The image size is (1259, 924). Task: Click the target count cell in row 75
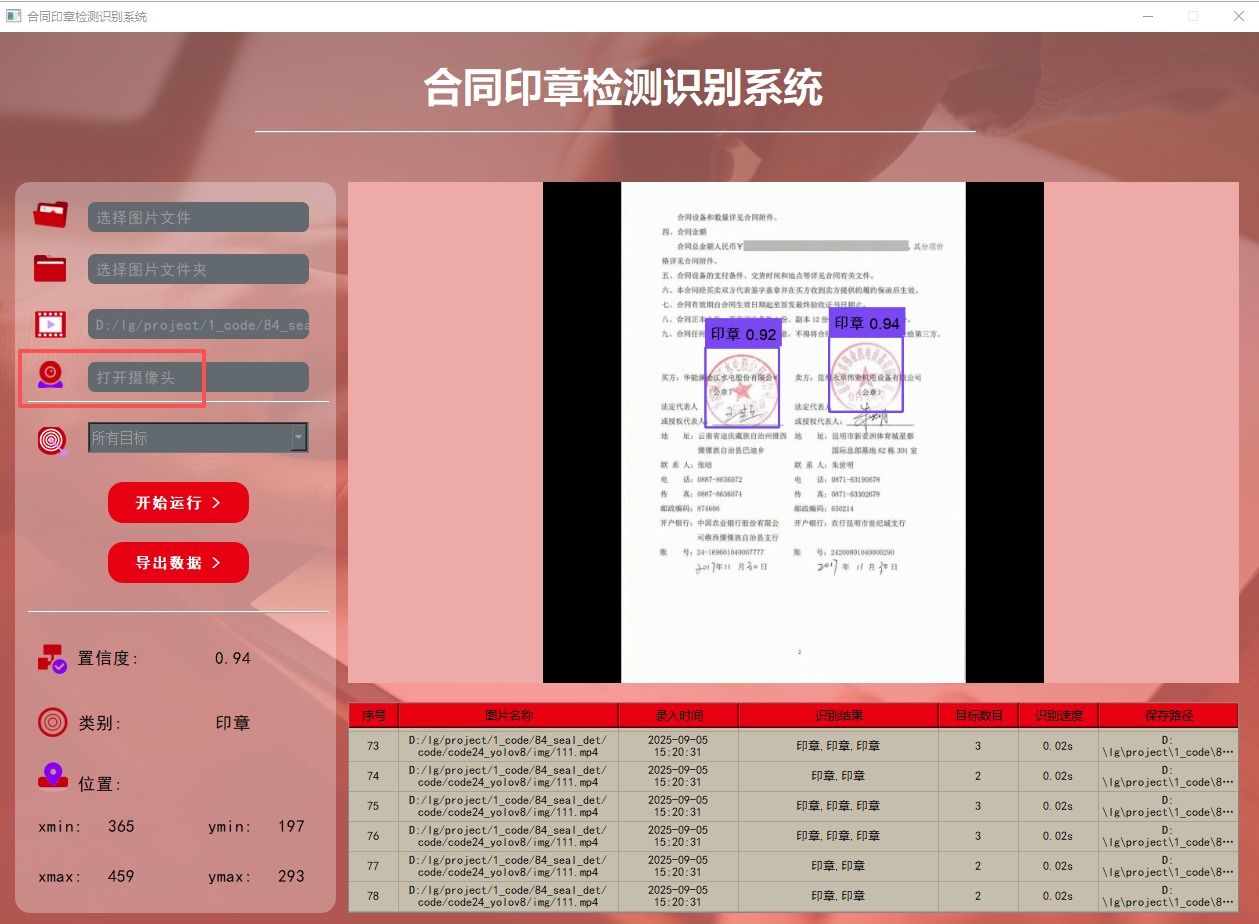978,806
